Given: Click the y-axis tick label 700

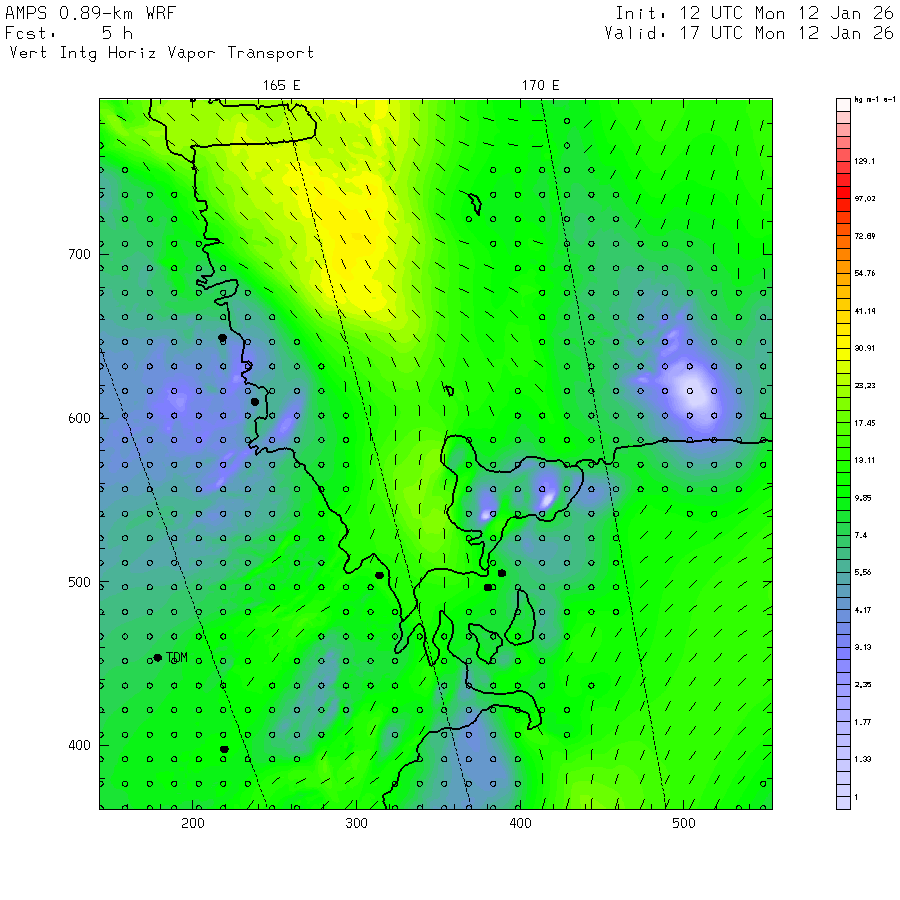Looking at the screenshot, I should coord(79,254).
